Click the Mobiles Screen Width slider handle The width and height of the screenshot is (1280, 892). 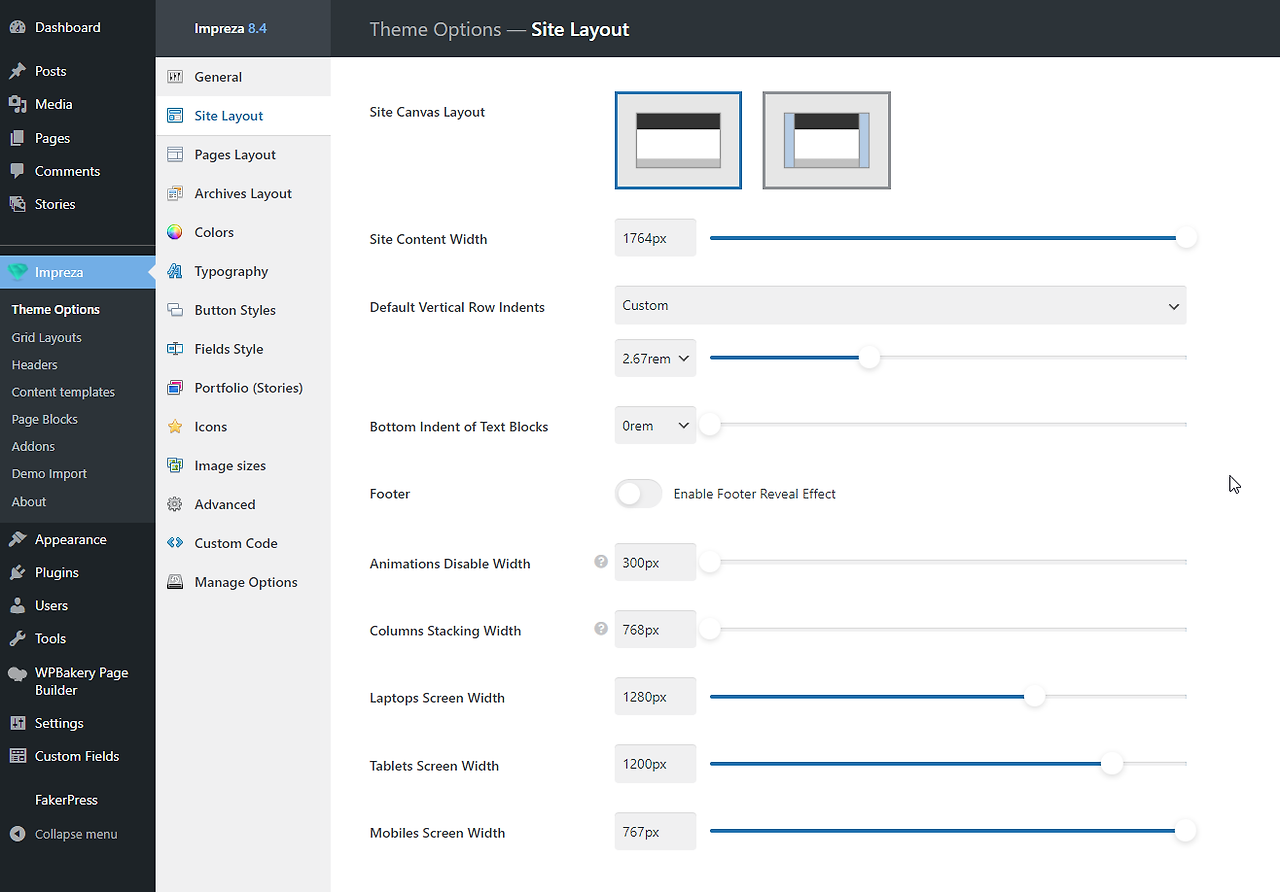[x=1185, y=831]
